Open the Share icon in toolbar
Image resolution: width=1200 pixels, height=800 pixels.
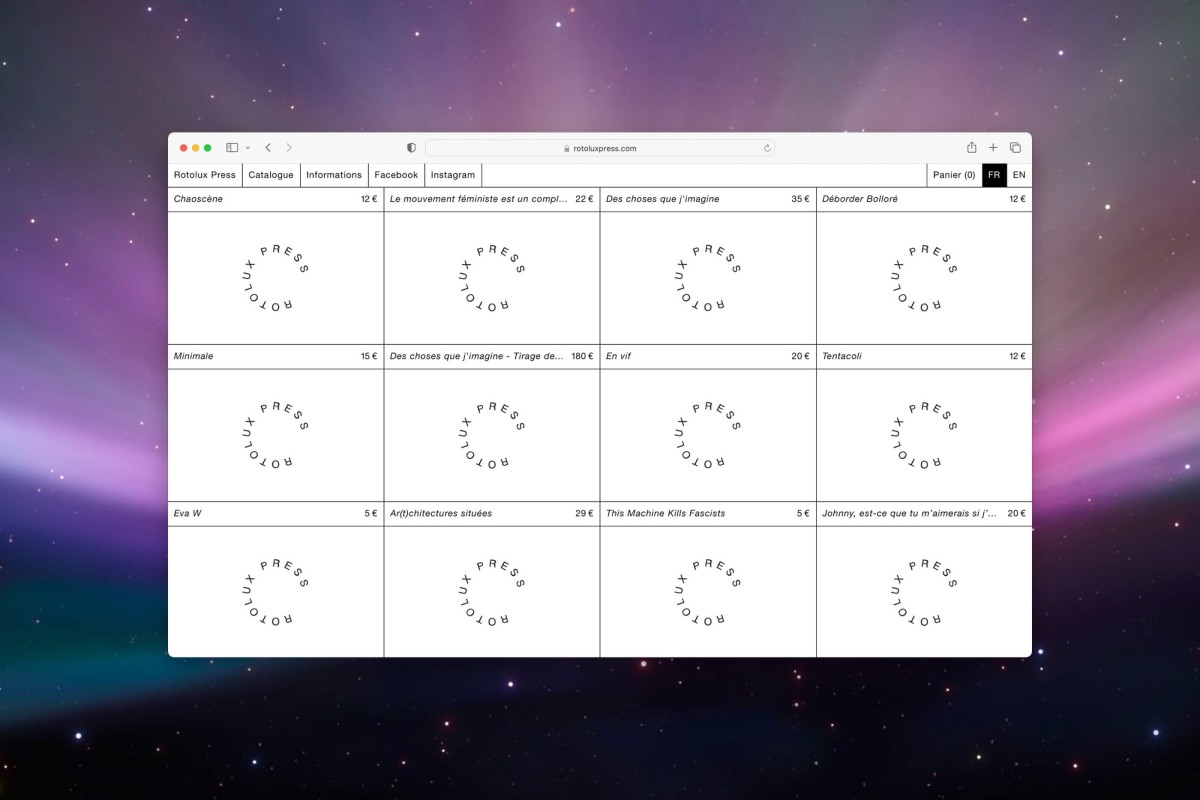point(971,148)
